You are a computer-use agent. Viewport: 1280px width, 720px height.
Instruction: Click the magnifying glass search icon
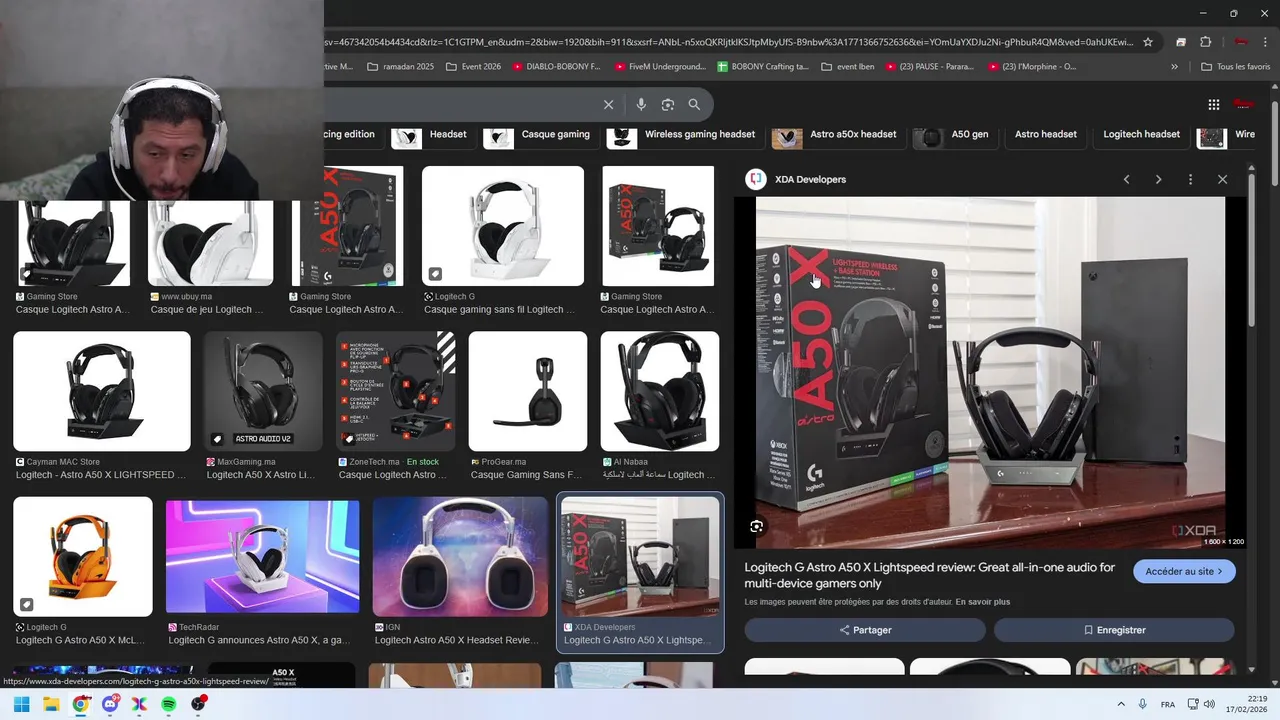pos(694,104)
